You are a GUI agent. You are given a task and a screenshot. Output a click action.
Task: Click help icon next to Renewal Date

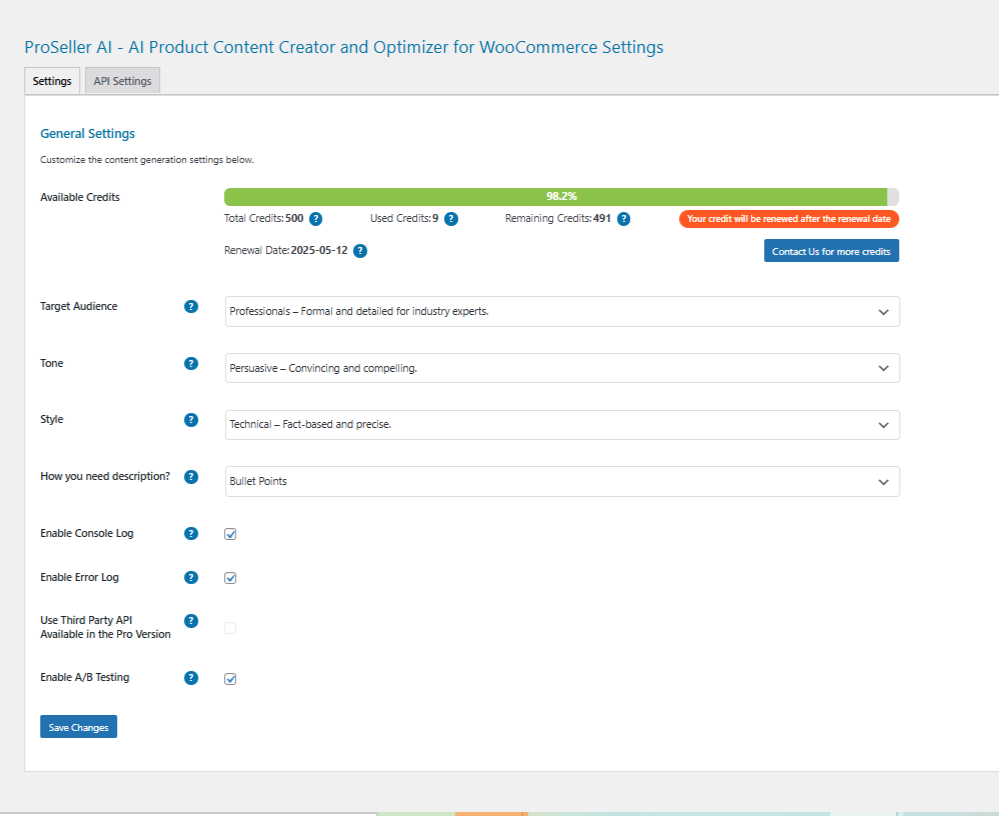[360, 251]
